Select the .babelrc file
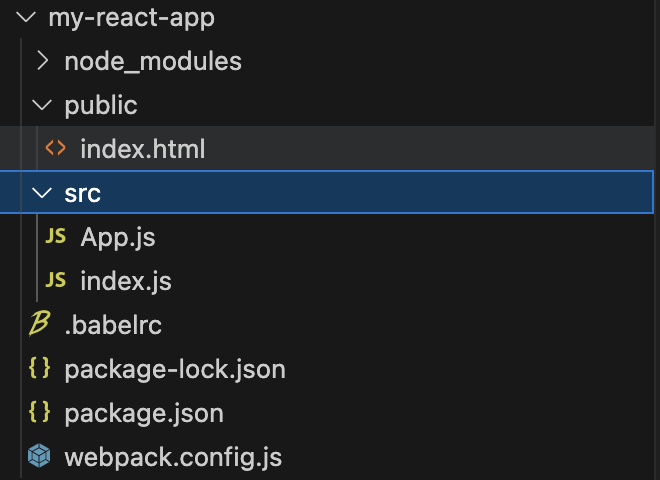Screen dimensions: 660x480 [112, 325]
